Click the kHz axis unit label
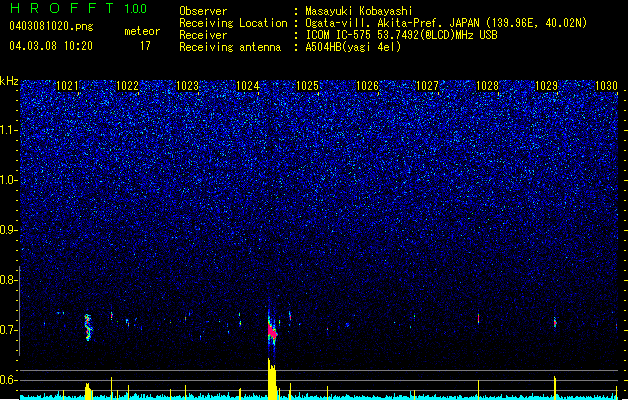629x400 pixels. tap(9, 81)
